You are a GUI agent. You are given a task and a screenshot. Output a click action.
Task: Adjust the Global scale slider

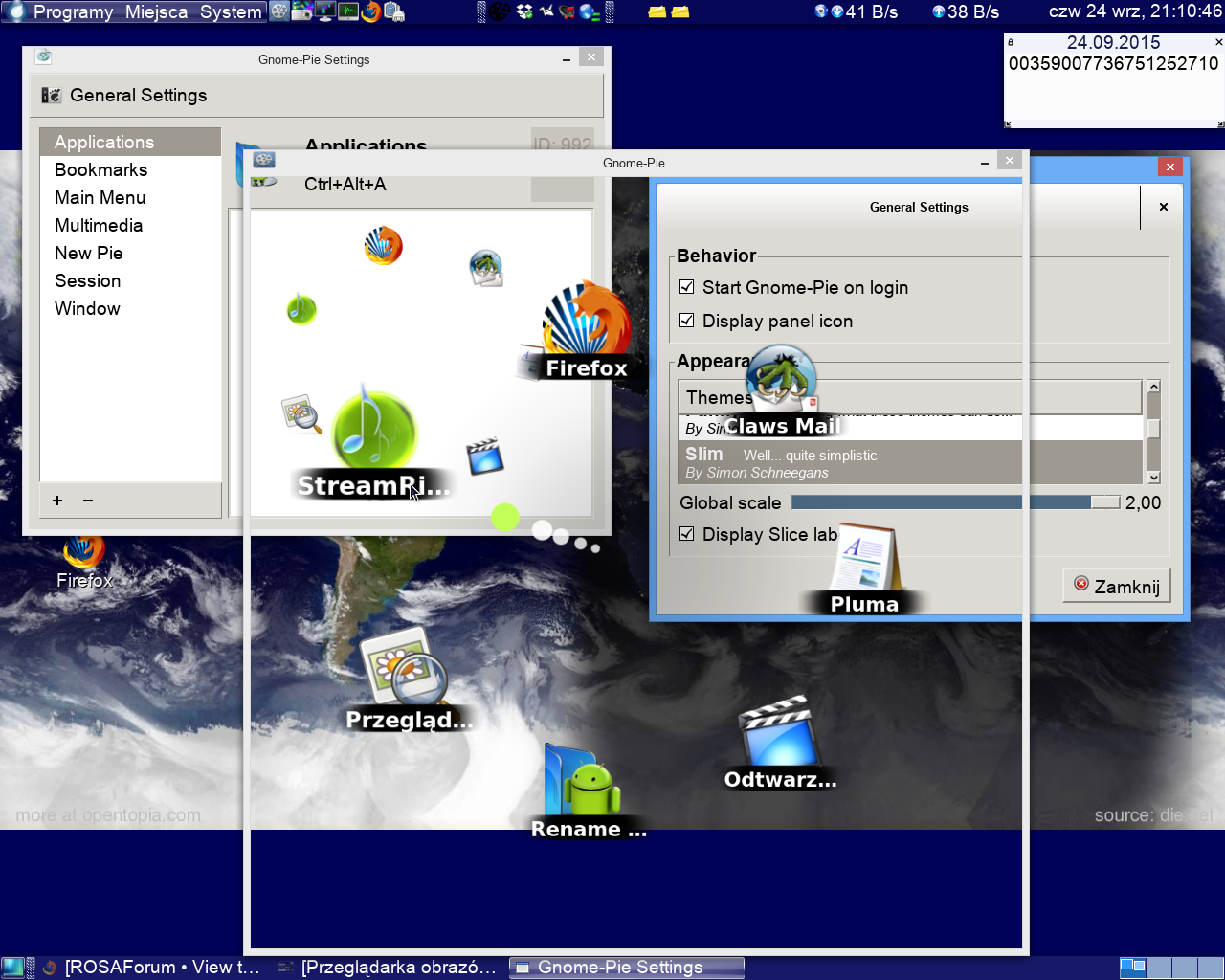955,502
